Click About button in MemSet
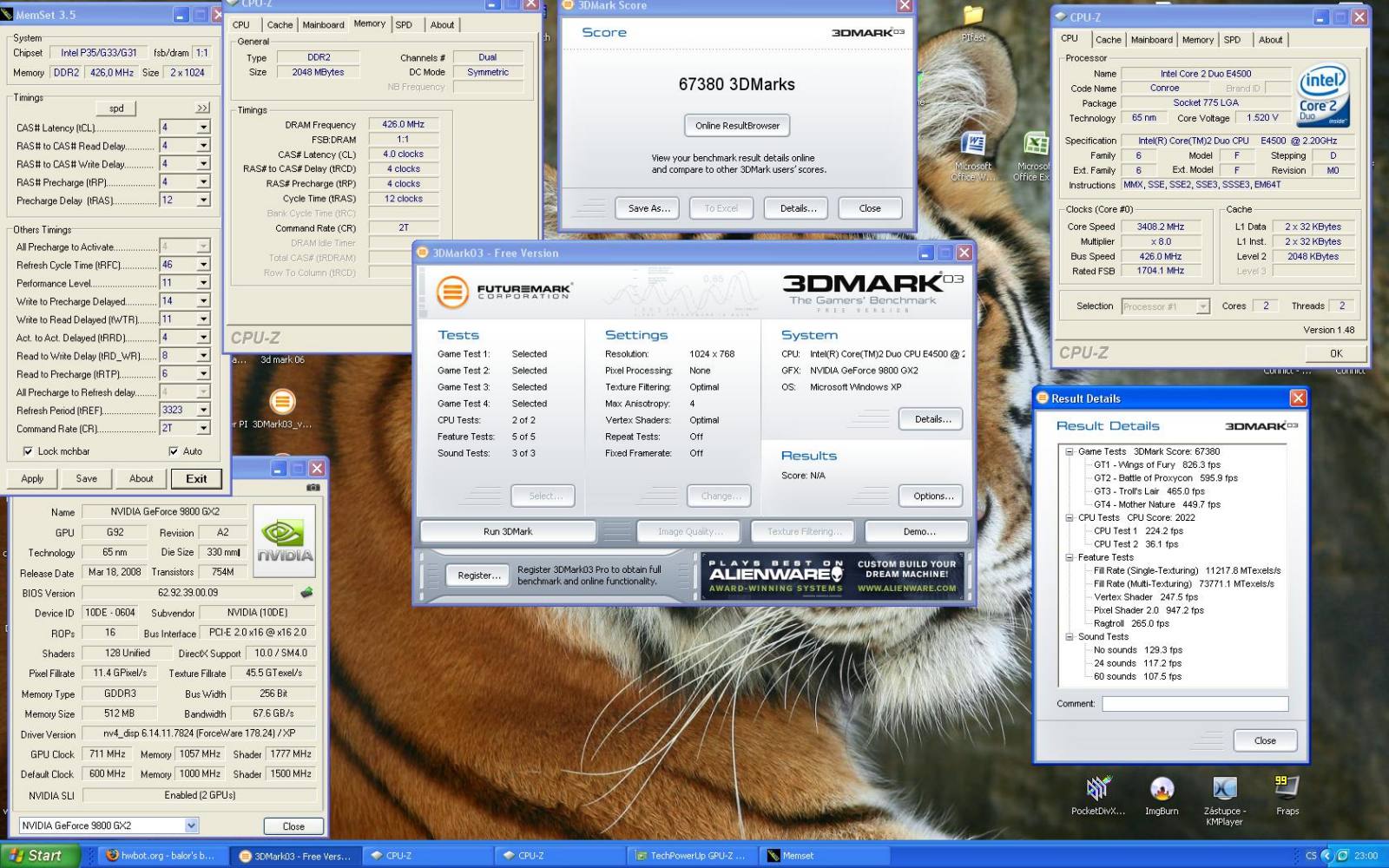Viewport: 1389px width, 868px height. click(x=141, y=478)
